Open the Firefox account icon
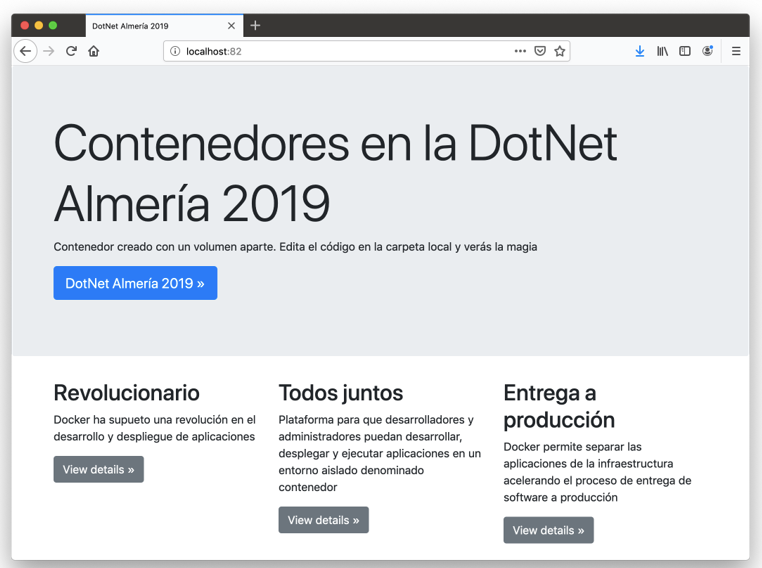The image size is (762, 568). pos(708,51)
